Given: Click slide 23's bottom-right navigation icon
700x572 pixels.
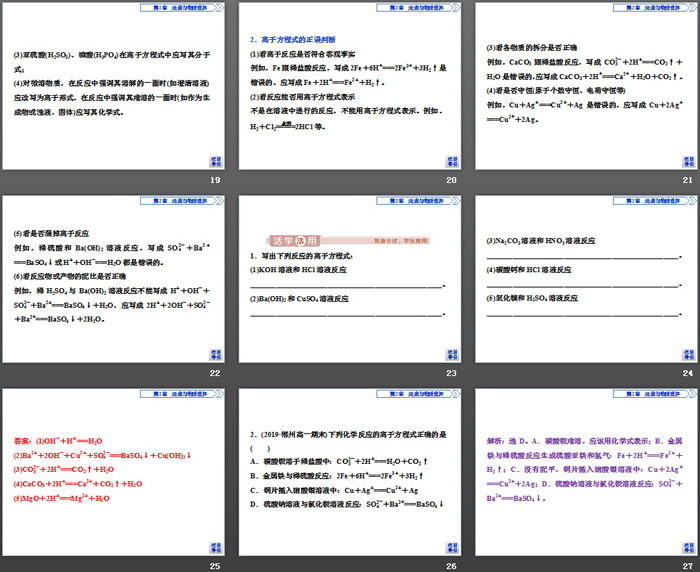Looking at the screenshot, I should click(451, 355).
